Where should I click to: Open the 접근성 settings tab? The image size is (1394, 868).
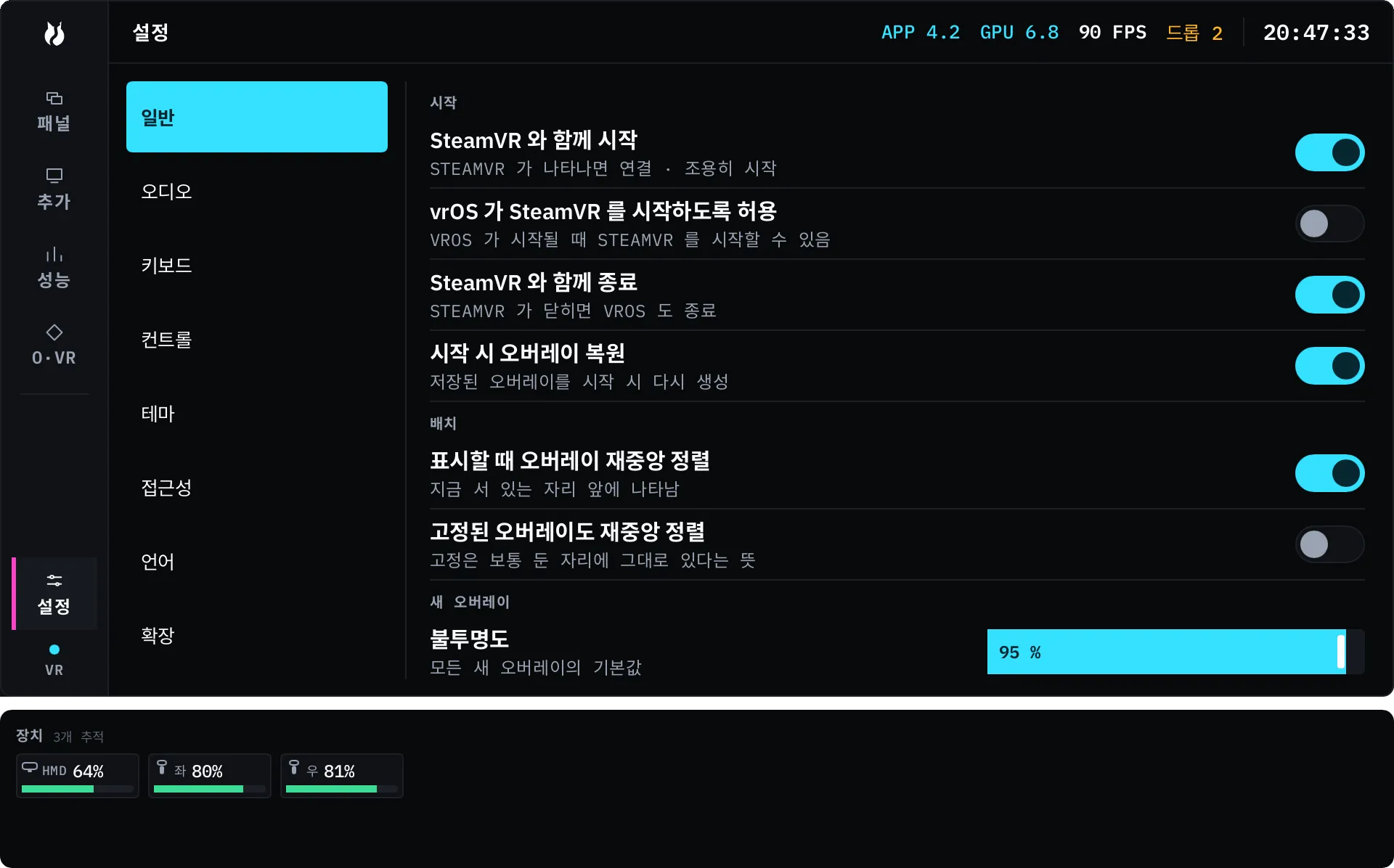point(257,487)
